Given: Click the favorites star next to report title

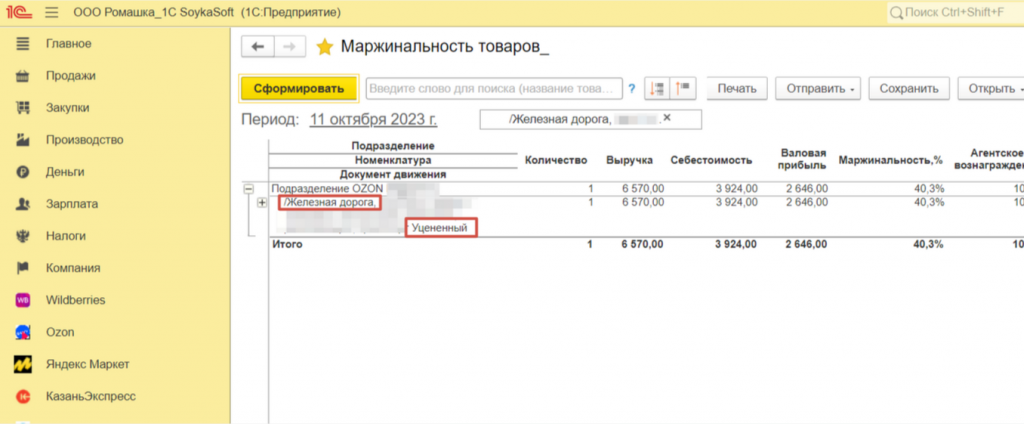Looking at the screenshot, I should [324, 47].
